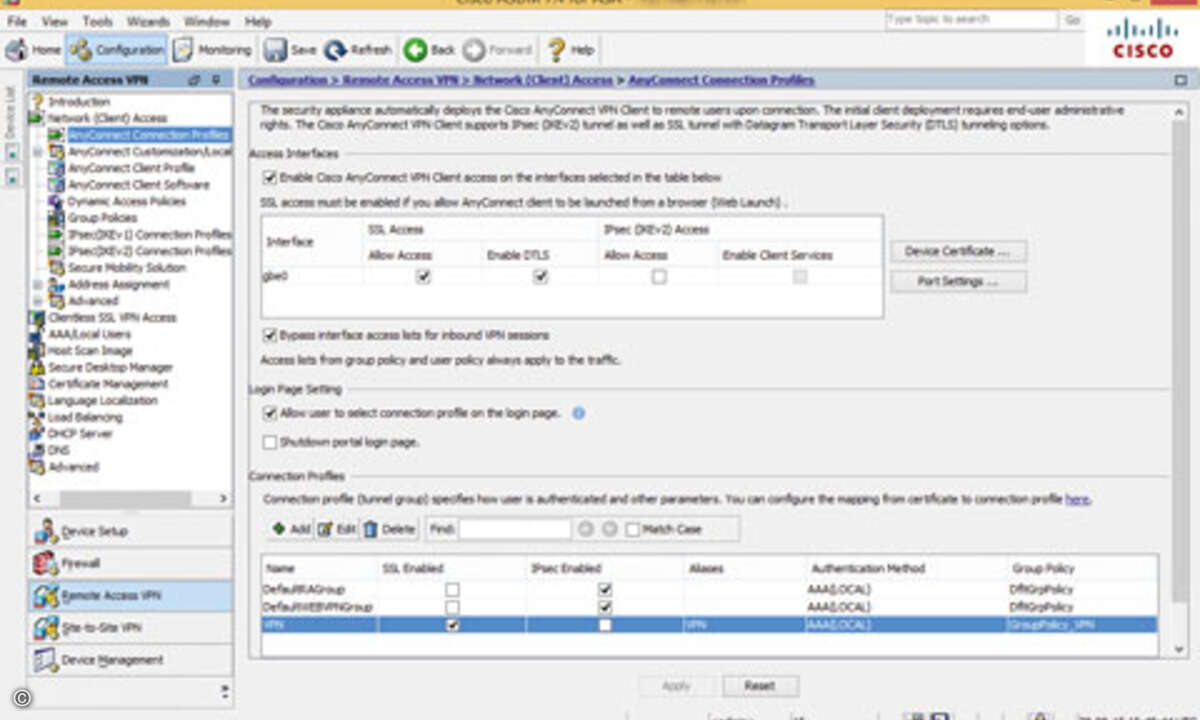The height and width of the screenshot is (720, 1200).
Task: Open the Site-to-Site VPN section
Action: (x=131, y=628)
